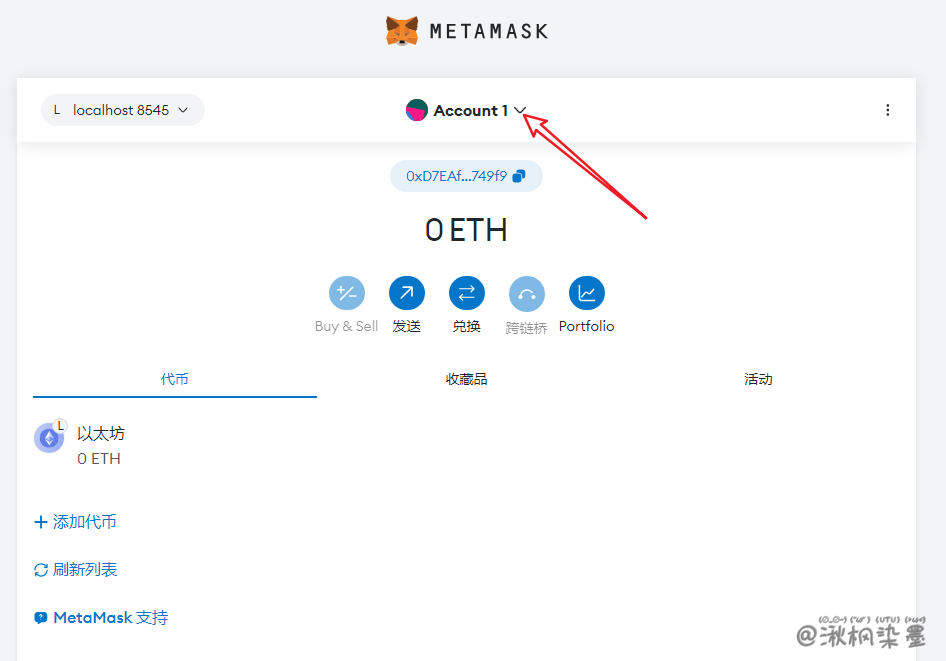Switch to the Tokens (代币) tab
Screen dimensions: 946x661
(x=175, y=379)
